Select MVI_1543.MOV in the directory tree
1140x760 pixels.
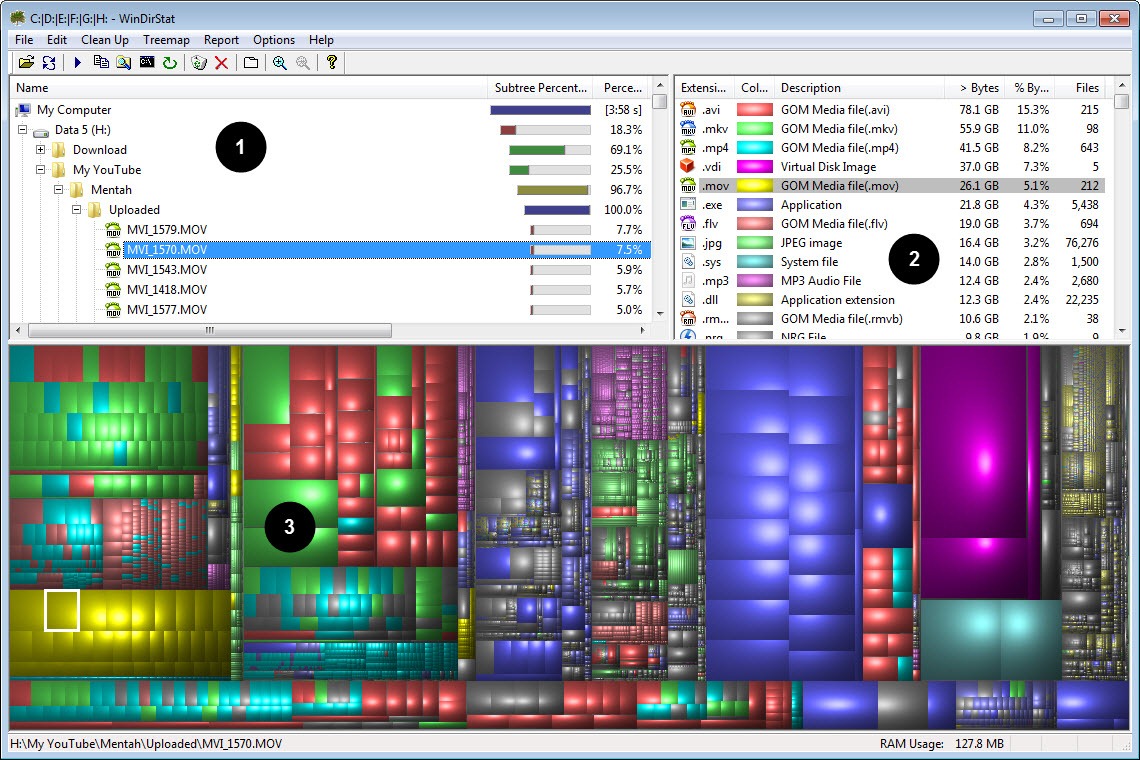(167, 270)
